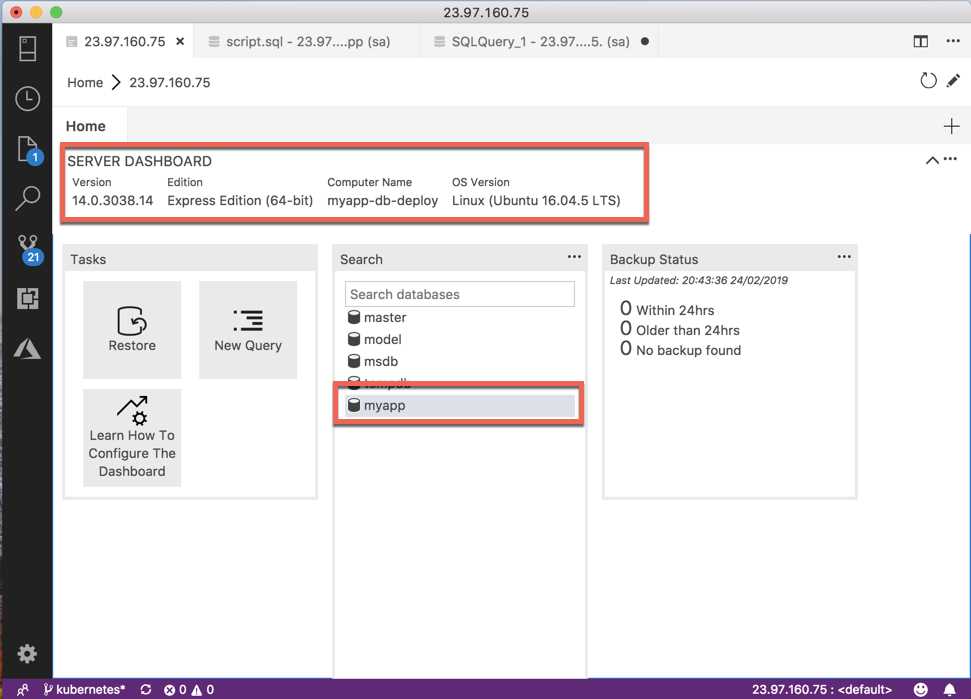
Task: Open the Extensions panel
Action: [x=27, y=296]
